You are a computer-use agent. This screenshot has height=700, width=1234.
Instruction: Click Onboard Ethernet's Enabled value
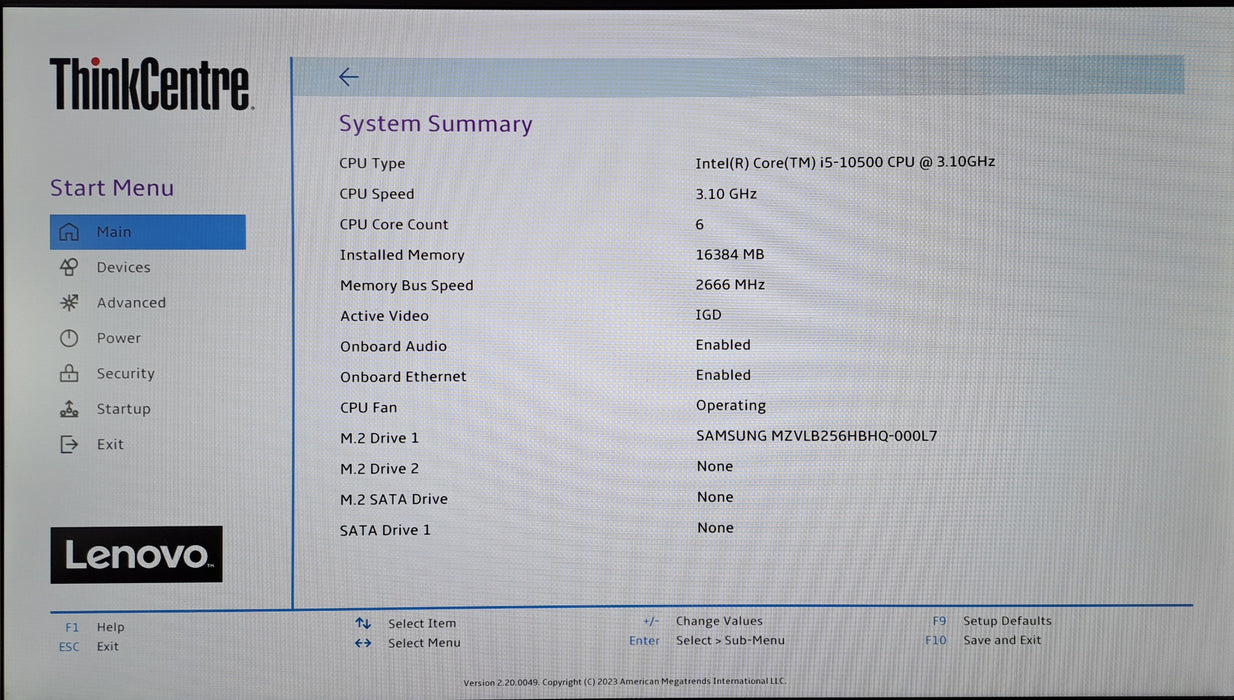coord(723,375)
